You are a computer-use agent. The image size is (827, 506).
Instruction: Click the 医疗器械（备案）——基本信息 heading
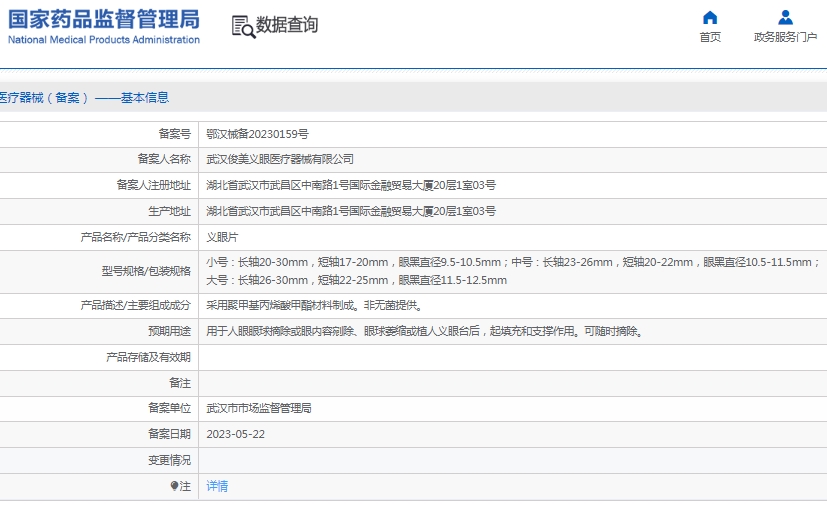tap(84, 98)
